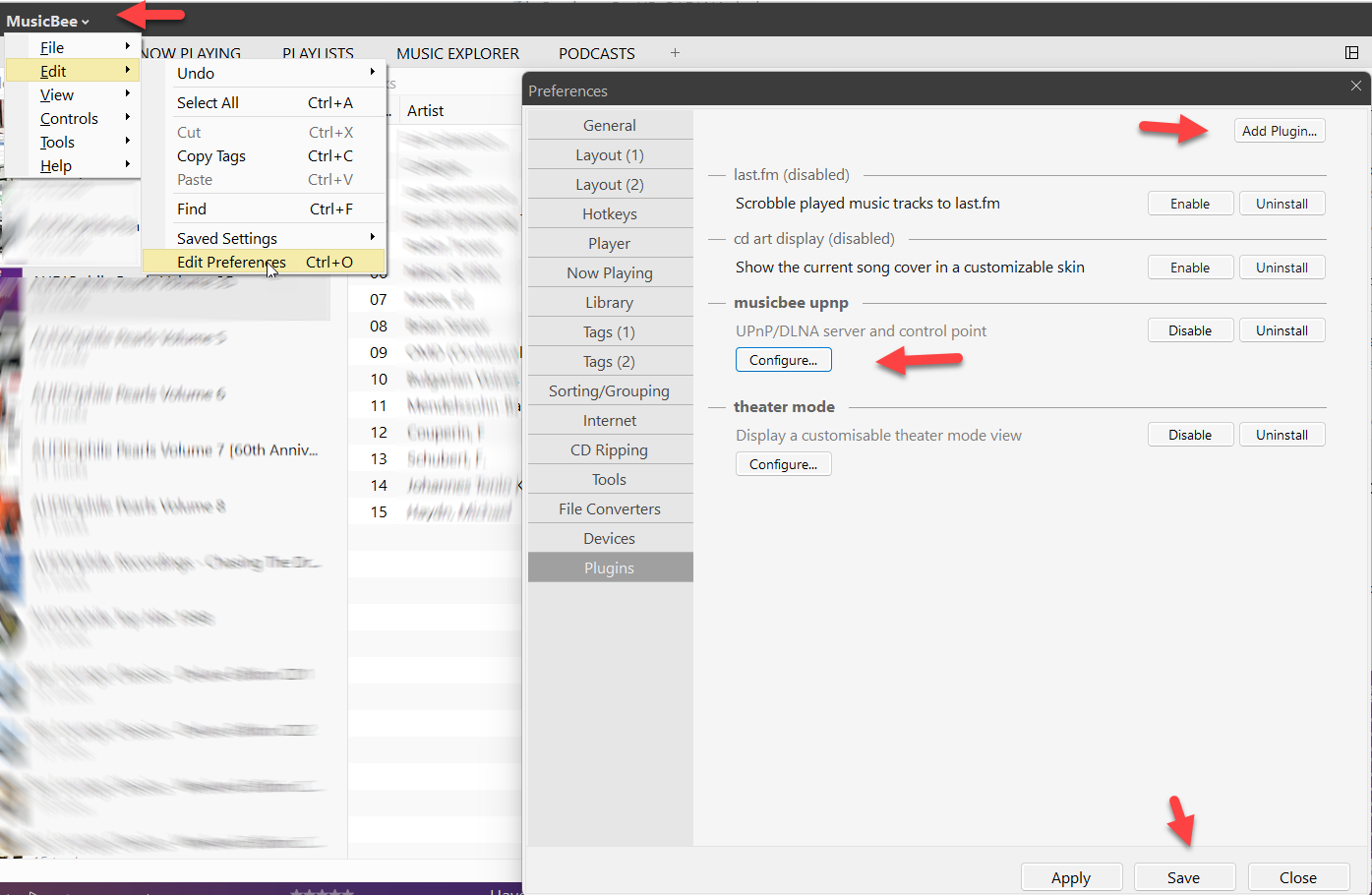The image size is (1372, 895).
Task: Click Edit Preferences menu entry
Action: point(265,262)
